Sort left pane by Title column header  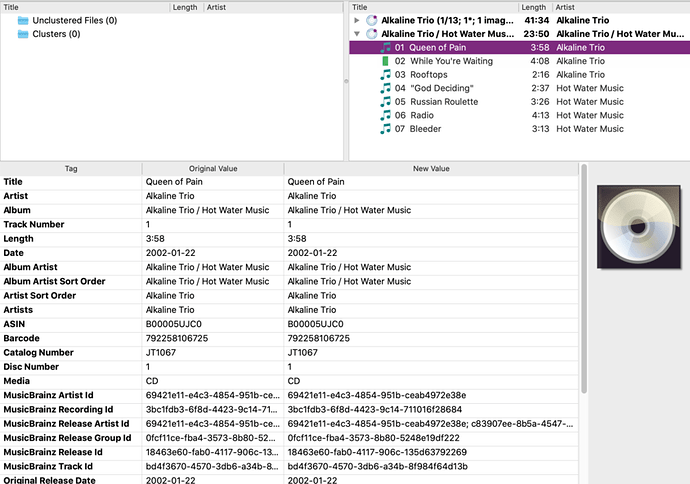[x=85, y=7]
